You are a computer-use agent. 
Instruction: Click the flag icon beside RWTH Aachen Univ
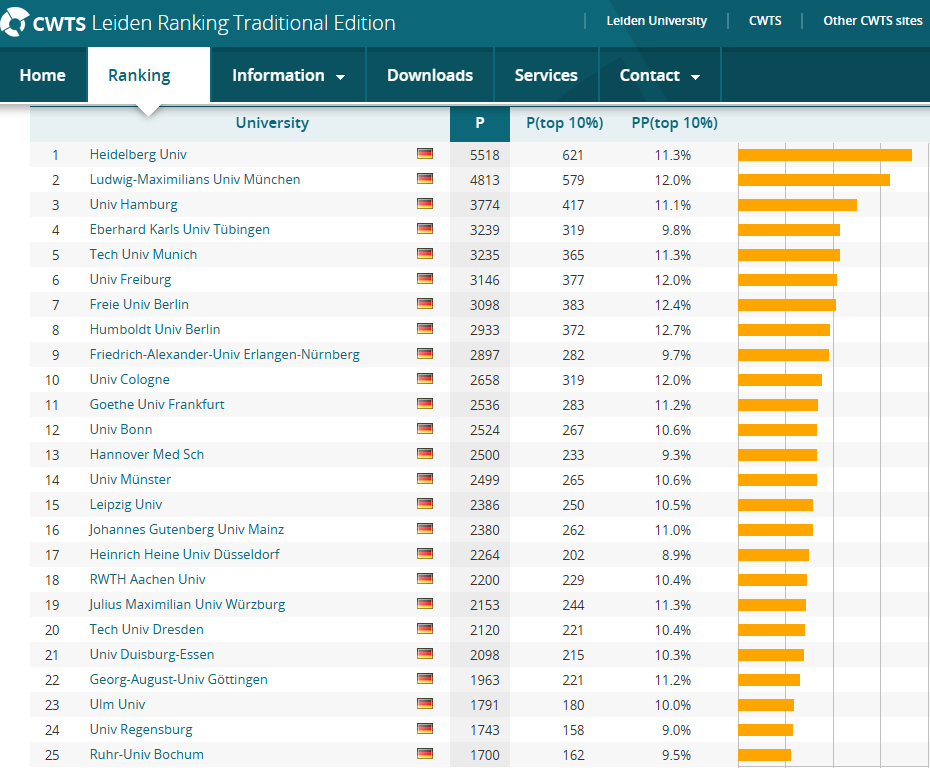[x=425, y=579]
